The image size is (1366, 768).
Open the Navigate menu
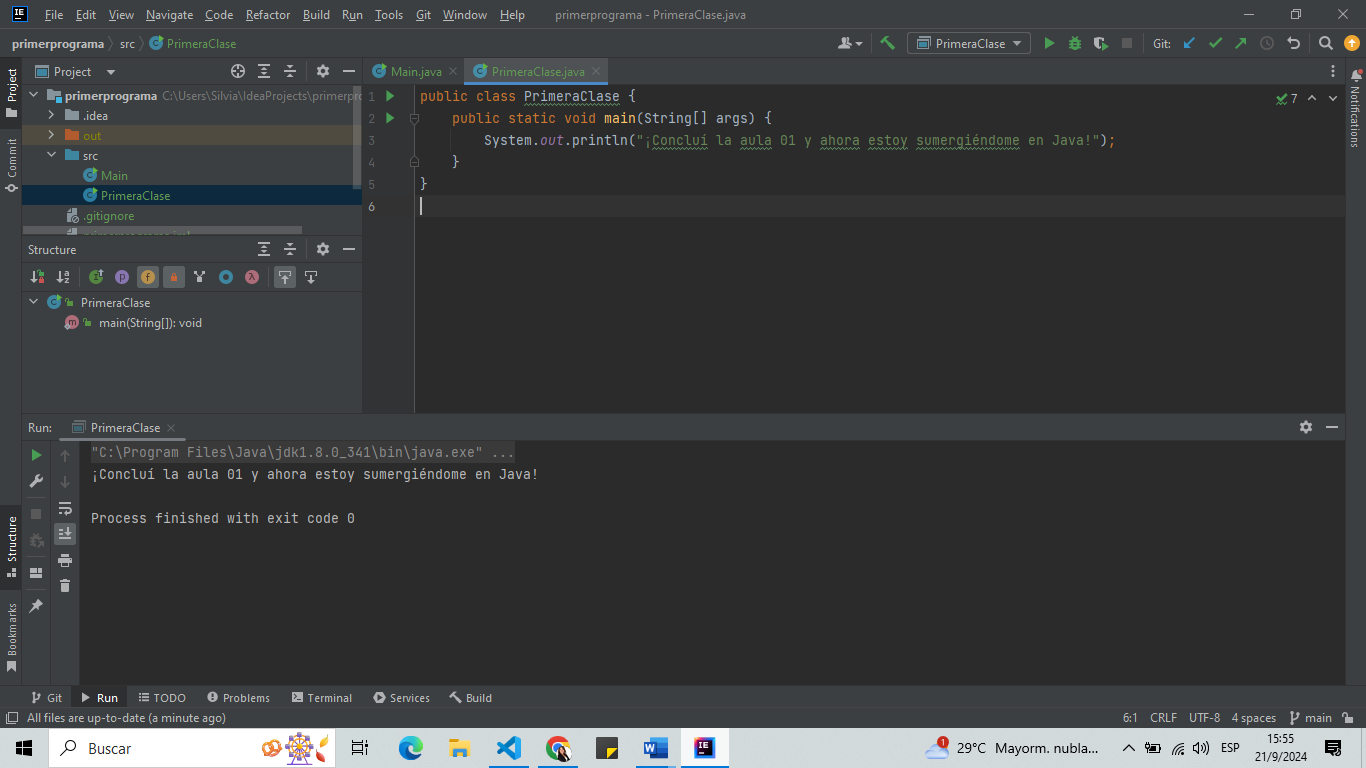(170, 15)
